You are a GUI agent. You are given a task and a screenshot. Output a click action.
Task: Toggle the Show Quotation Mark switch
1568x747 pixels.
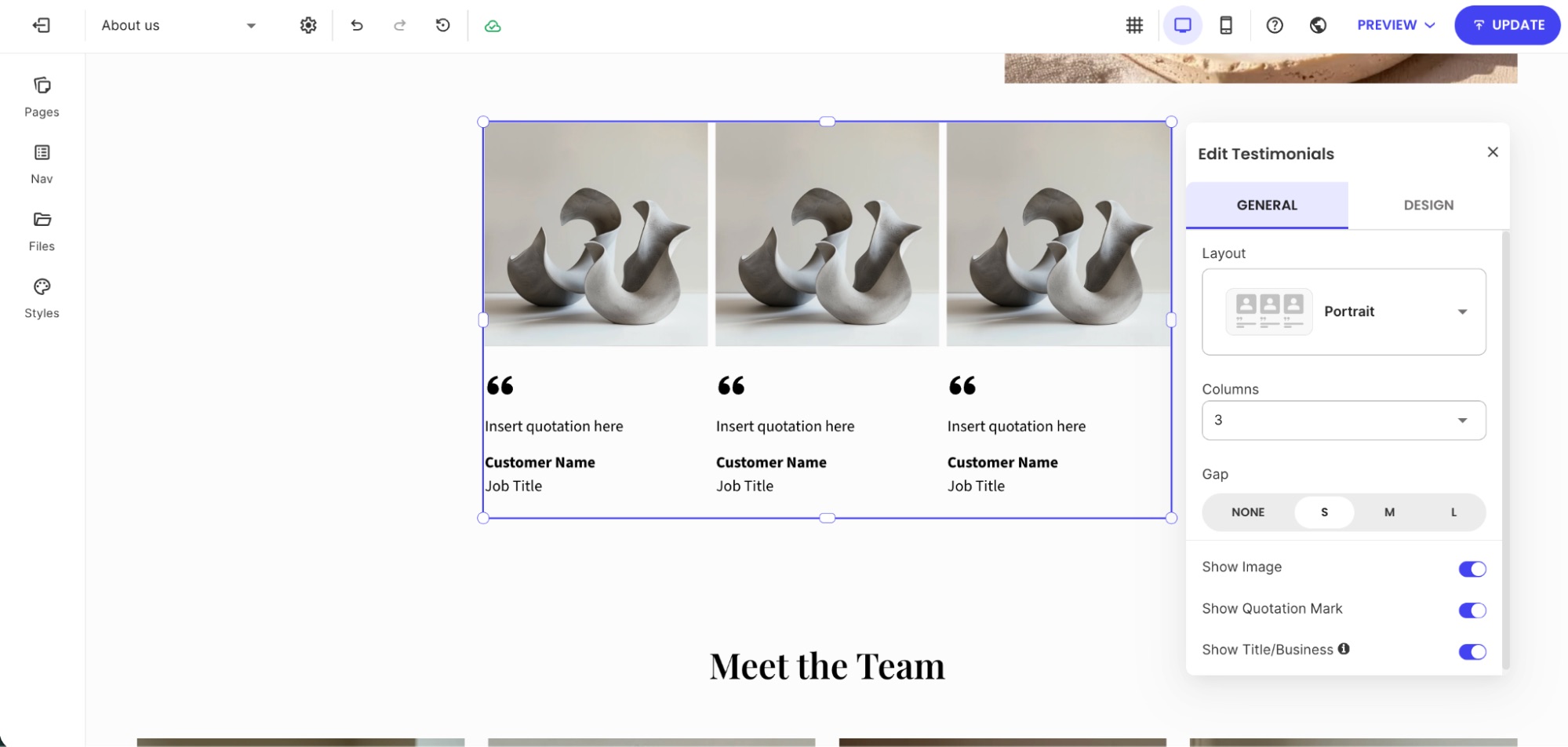(1472, 610)
